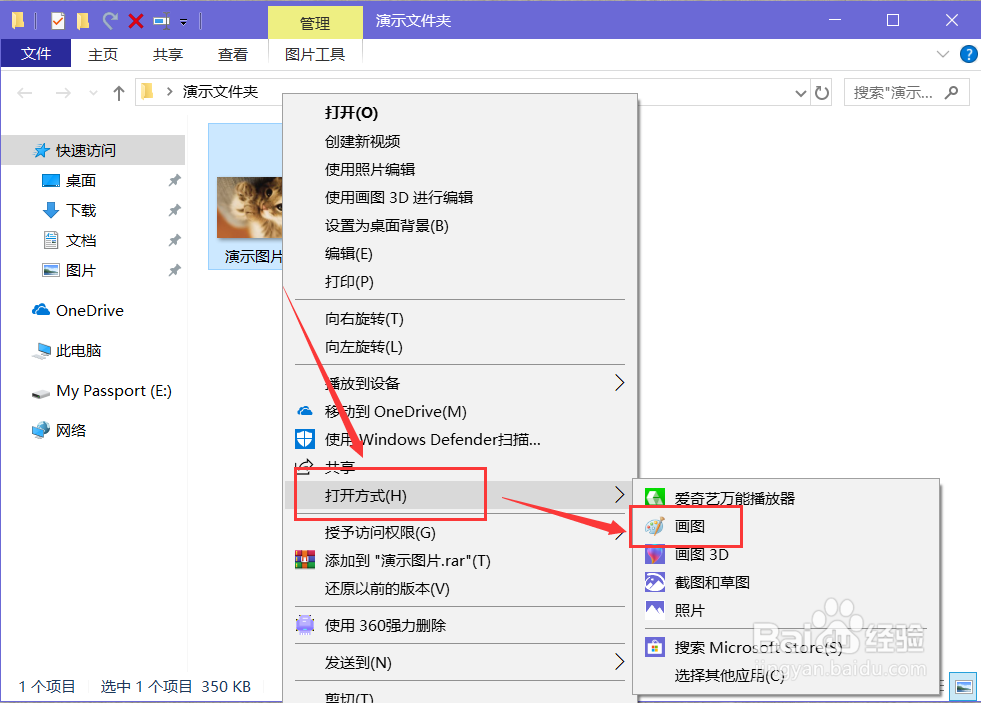Choose 使用照片编辑
This screenshot has height=703, width=981.
[460, 169]
